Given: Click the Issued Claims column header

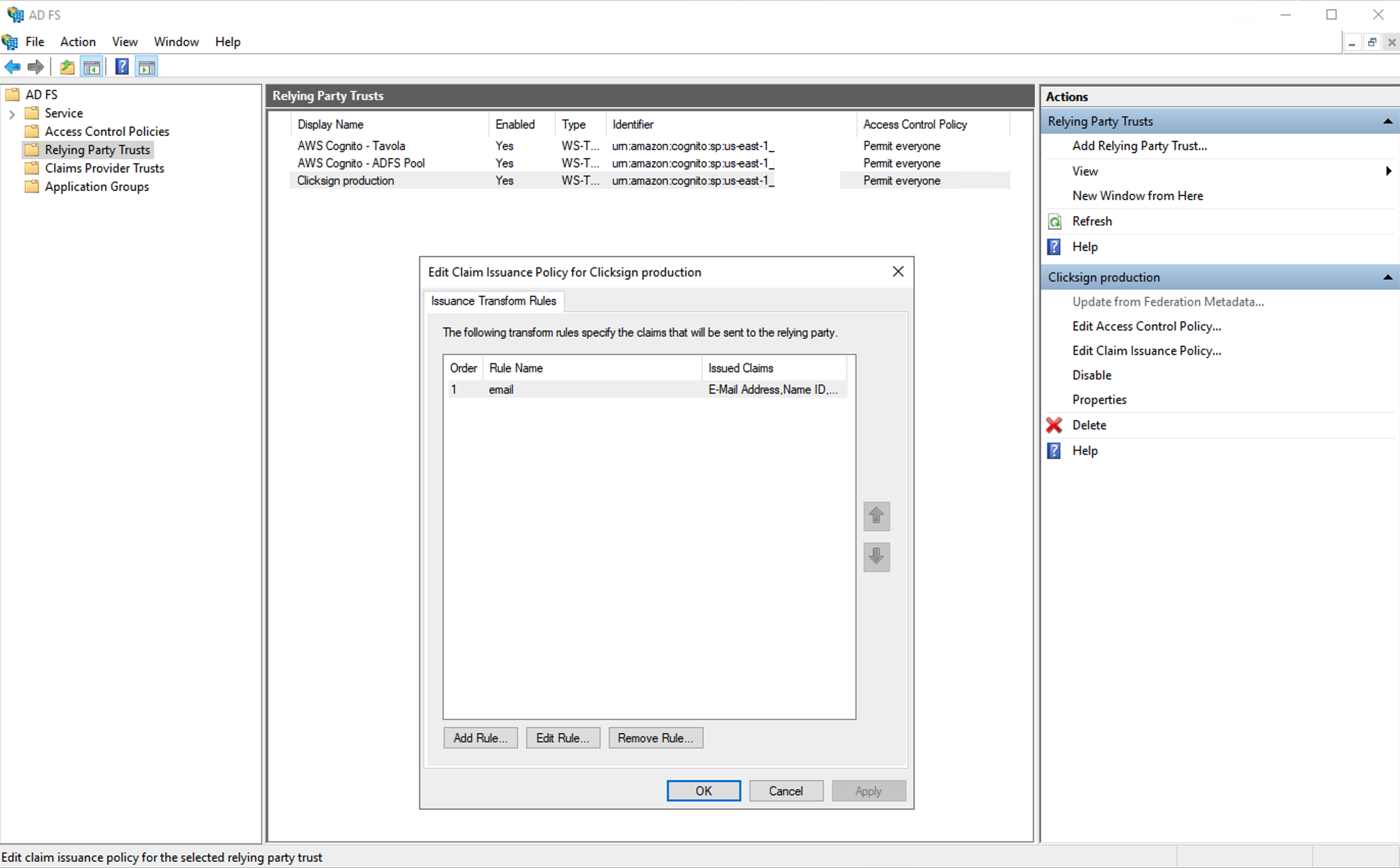Looking at the screenshot, I should point(774,368).
